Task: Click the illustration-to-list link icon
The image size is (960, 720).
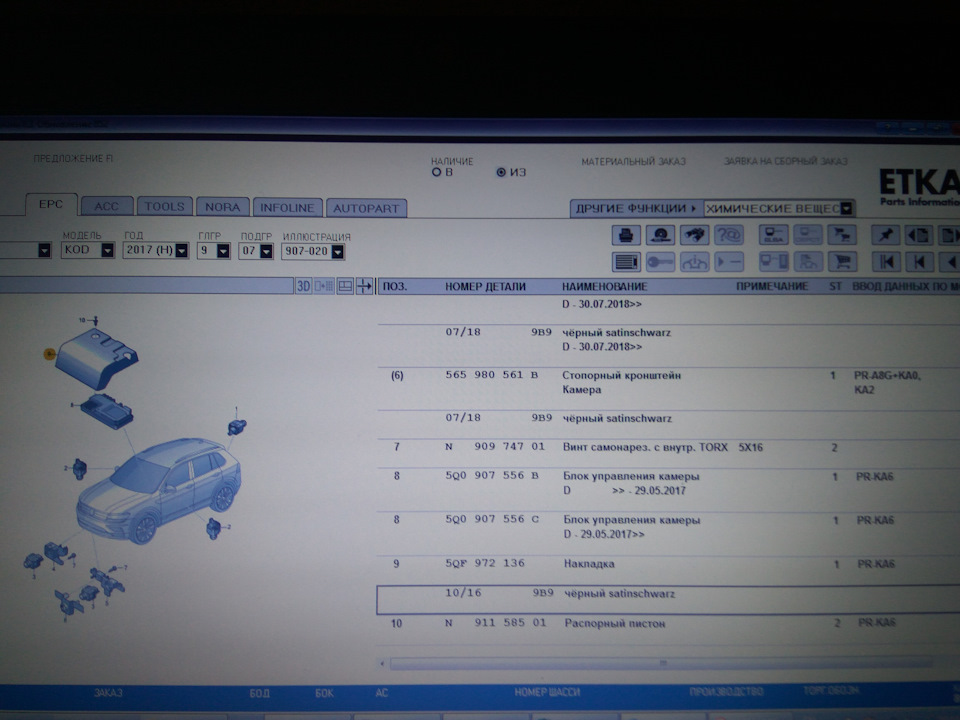Action: [324, 286]
